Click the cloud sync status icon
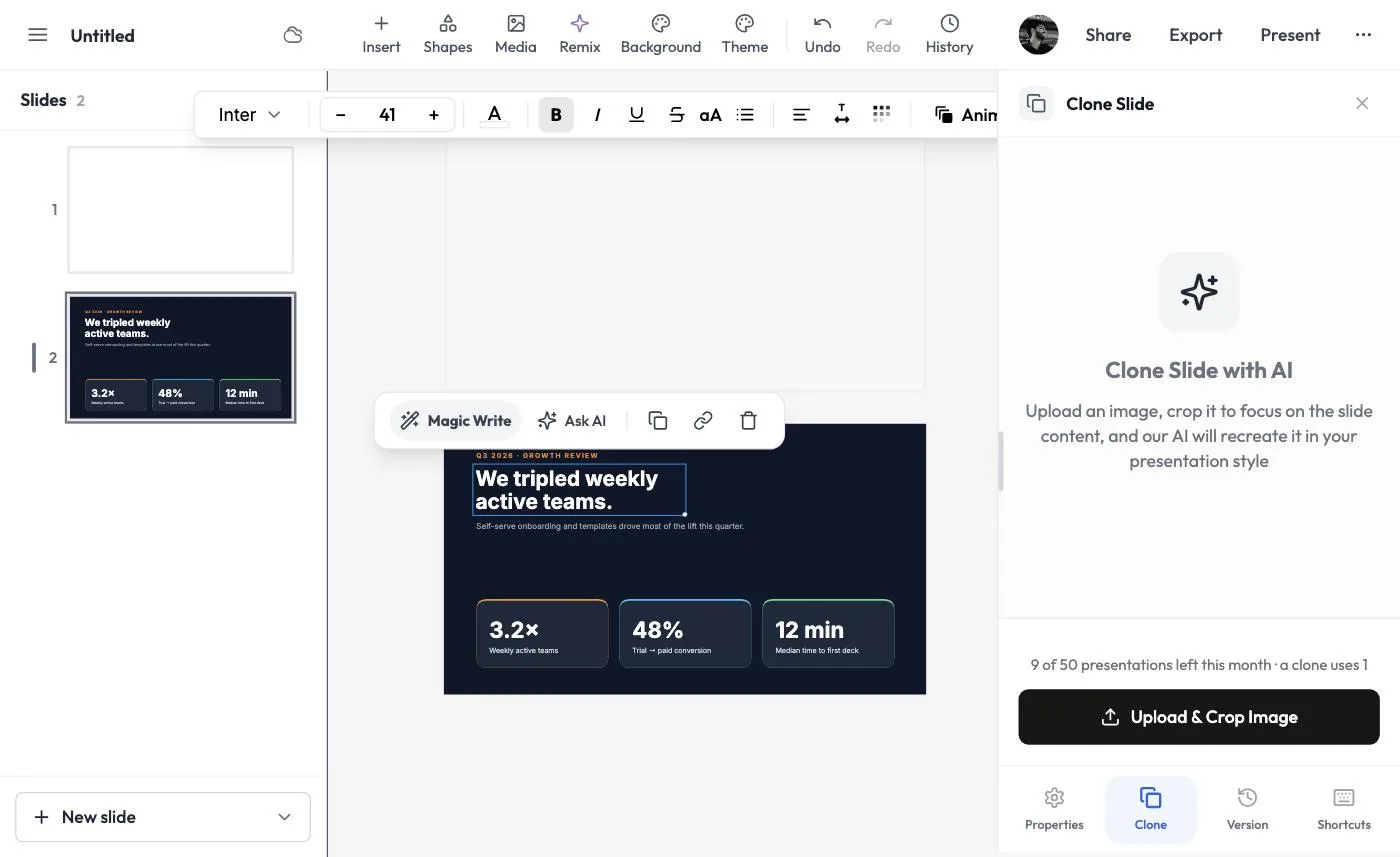Screen dimensions: 1400x857 coord(292,35)
